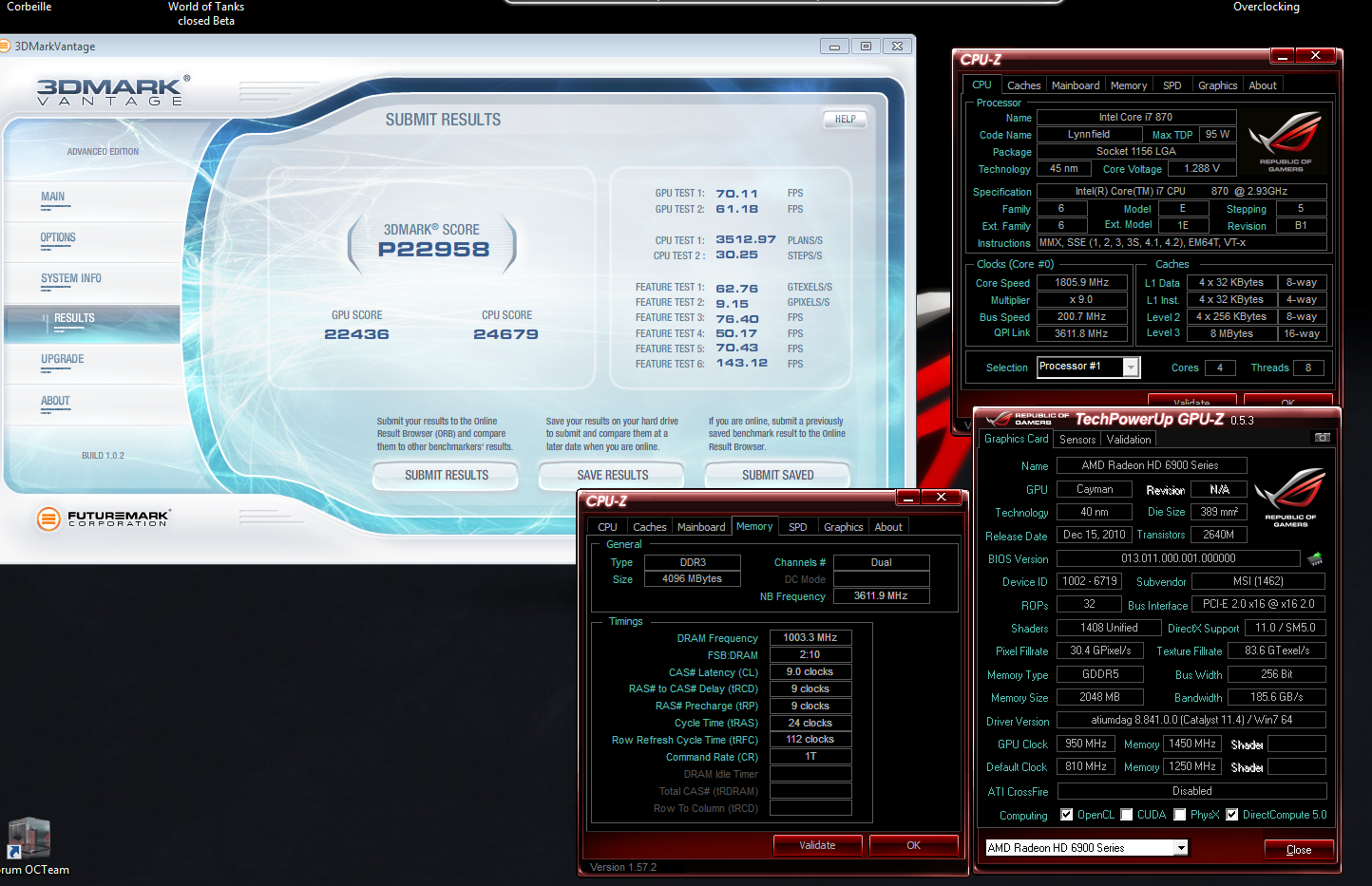Viewport: 1372px width, 886px height.
Task: Switch to Memory tab in upper CPU-Z window
Action: pos(1129,85)
